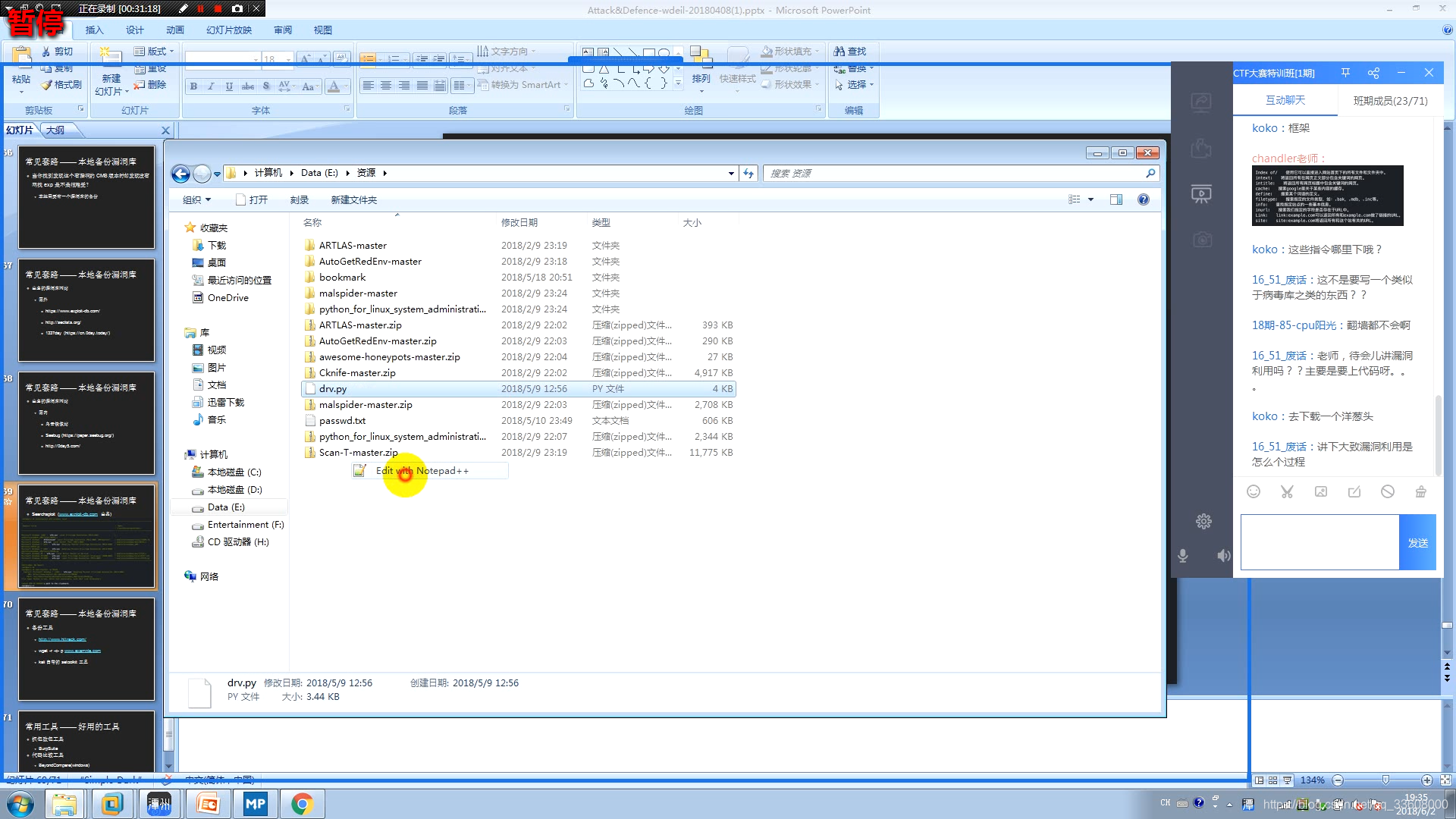Expand the address bar history dropdown
The width and height of the screenshot is (1456, 819).
click(x=731, y=174)
